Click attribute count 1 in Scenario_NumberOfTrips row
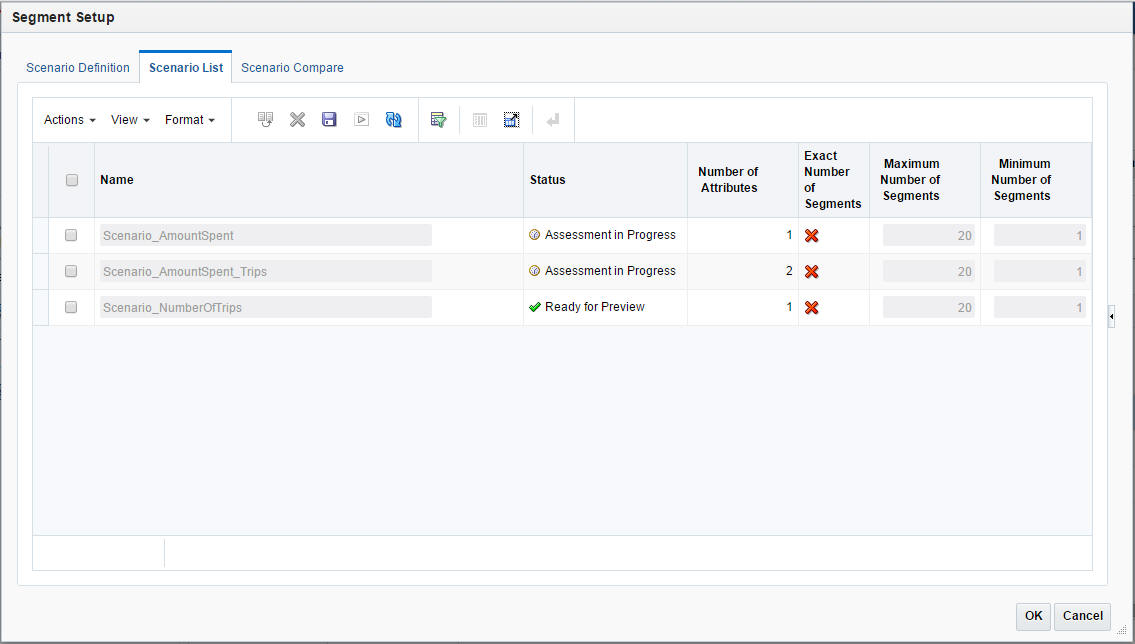This screenshot has width=1135, height=644. pyautogui.click(x=789, y=307)
